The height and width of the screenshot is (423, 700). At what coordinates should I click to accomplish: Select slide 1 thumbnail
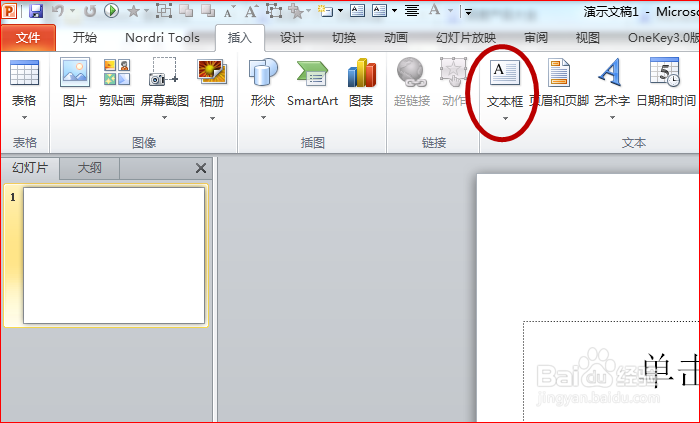pos(114,256)
